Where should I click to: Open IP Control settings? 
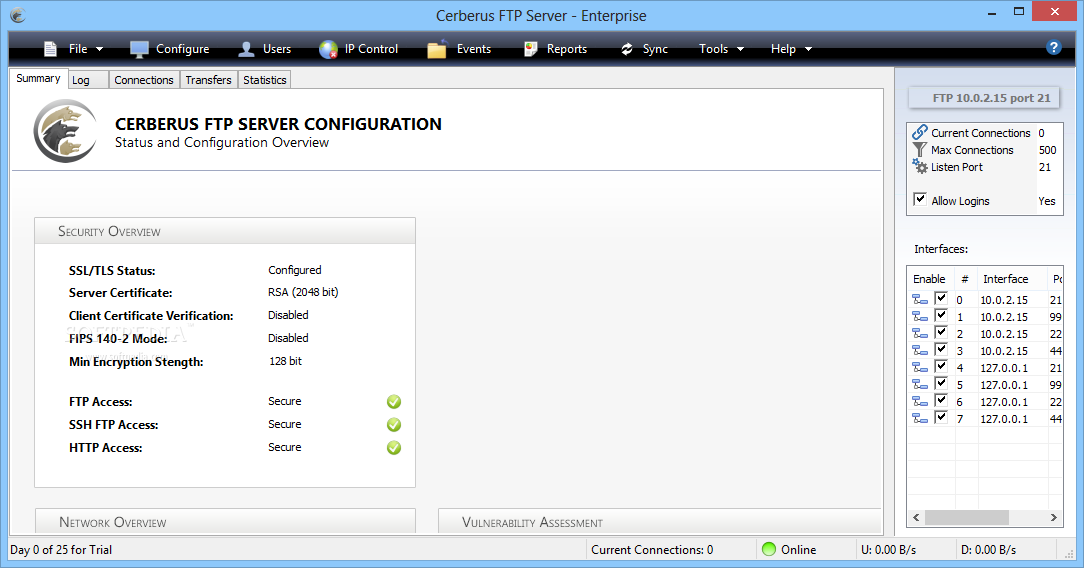click(x=359, y=49)
